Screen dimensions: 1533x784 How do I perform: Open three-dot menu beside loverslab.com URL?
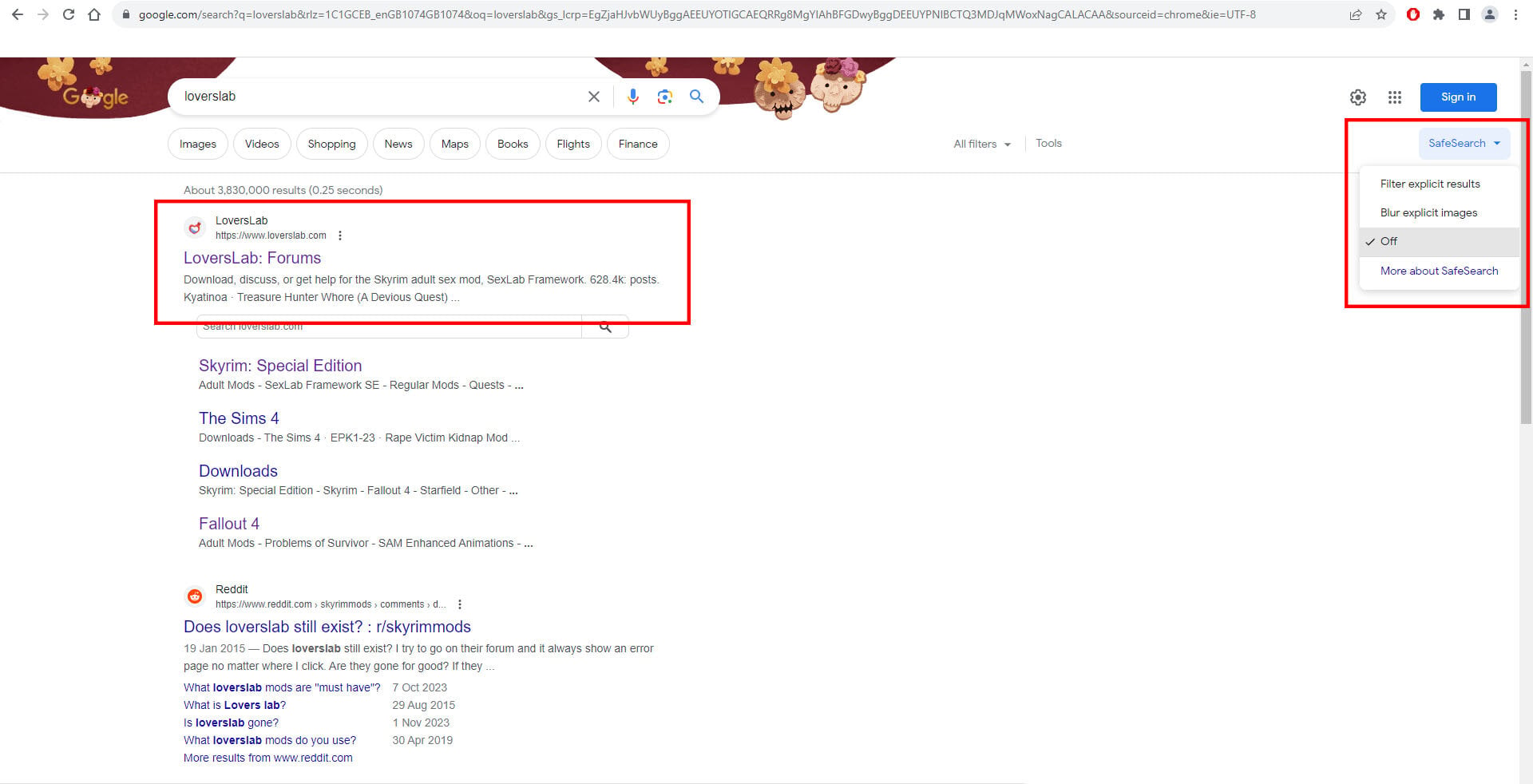[x=340, y=236]
